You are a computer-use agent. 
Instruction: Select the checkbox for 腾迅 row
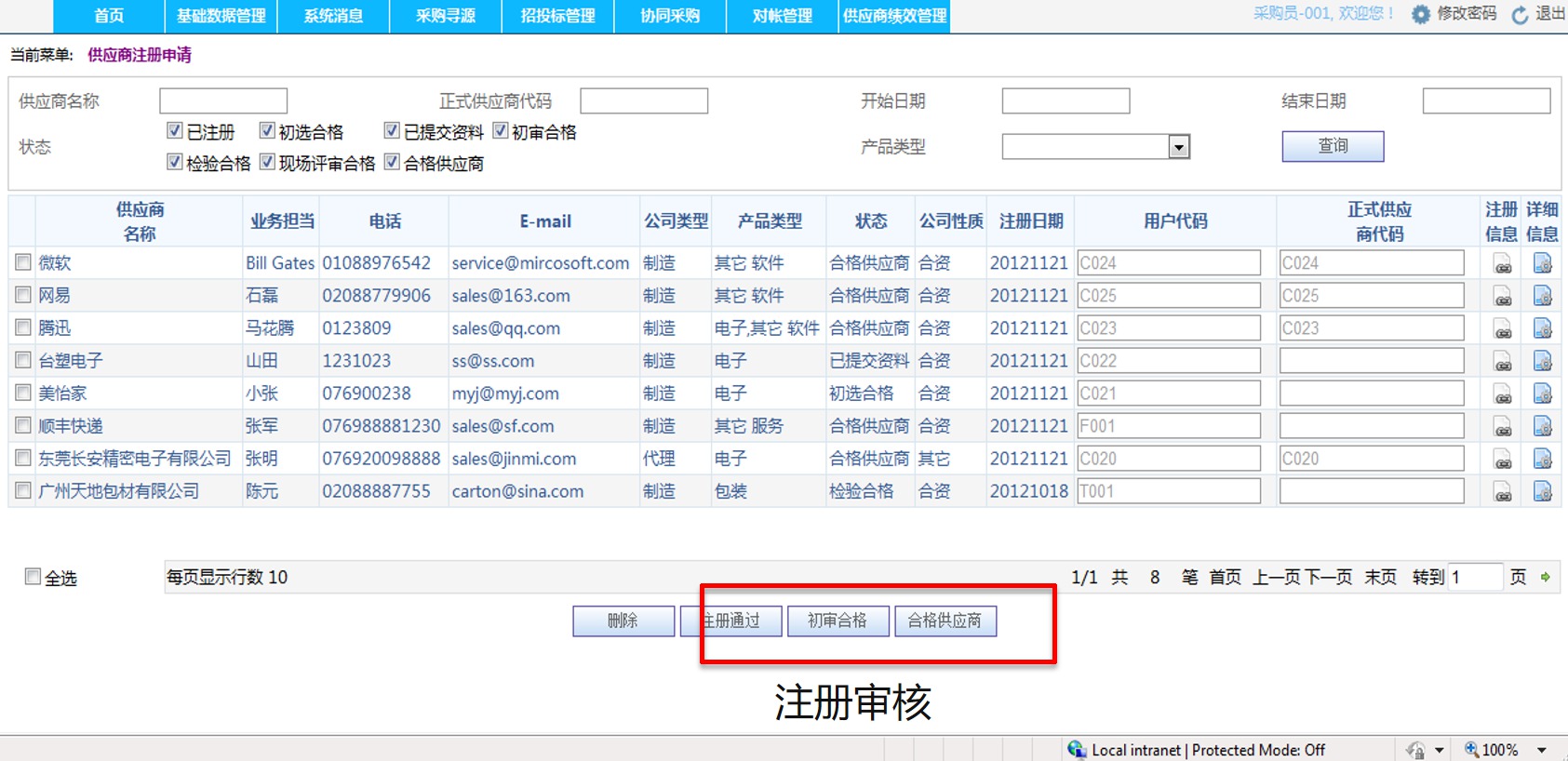click(23, 327)
